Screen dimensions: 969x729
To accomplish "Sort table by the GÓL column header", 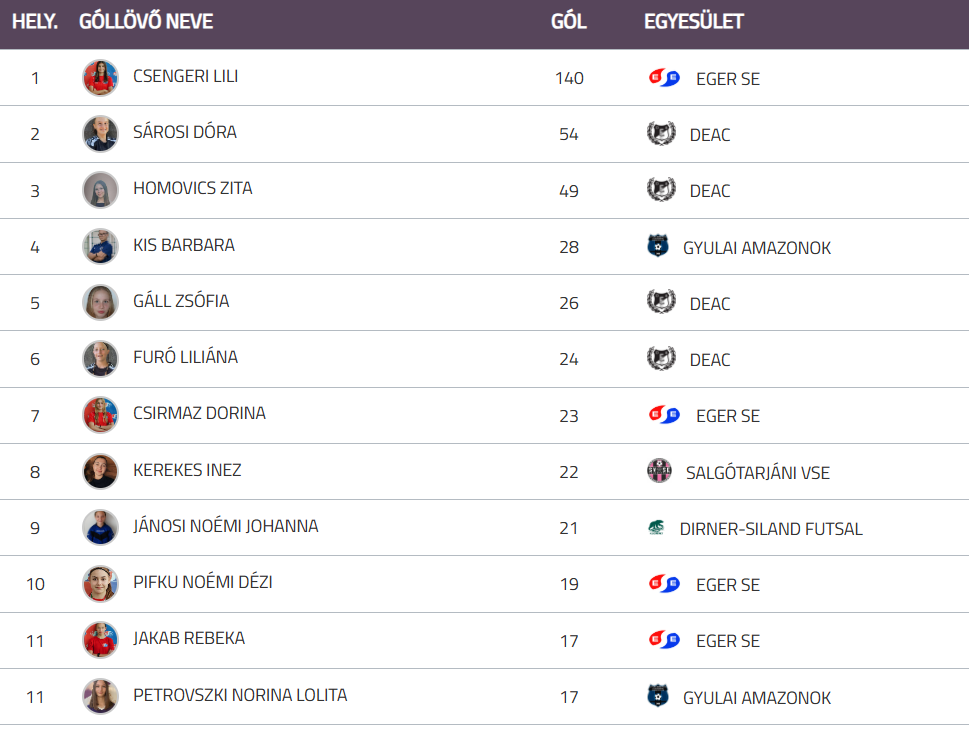I will coord(568,21).
